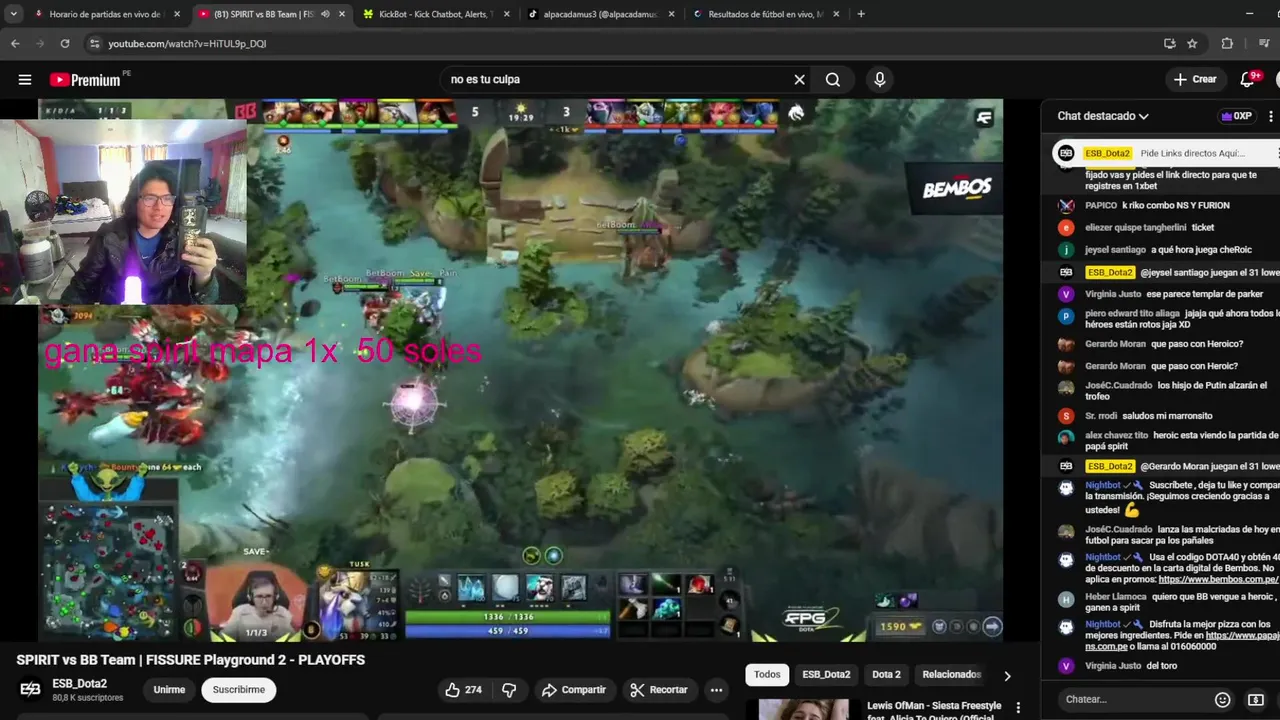Dislike the video
The width and height of the screenshot is (1280, 720).
(509, 690)
